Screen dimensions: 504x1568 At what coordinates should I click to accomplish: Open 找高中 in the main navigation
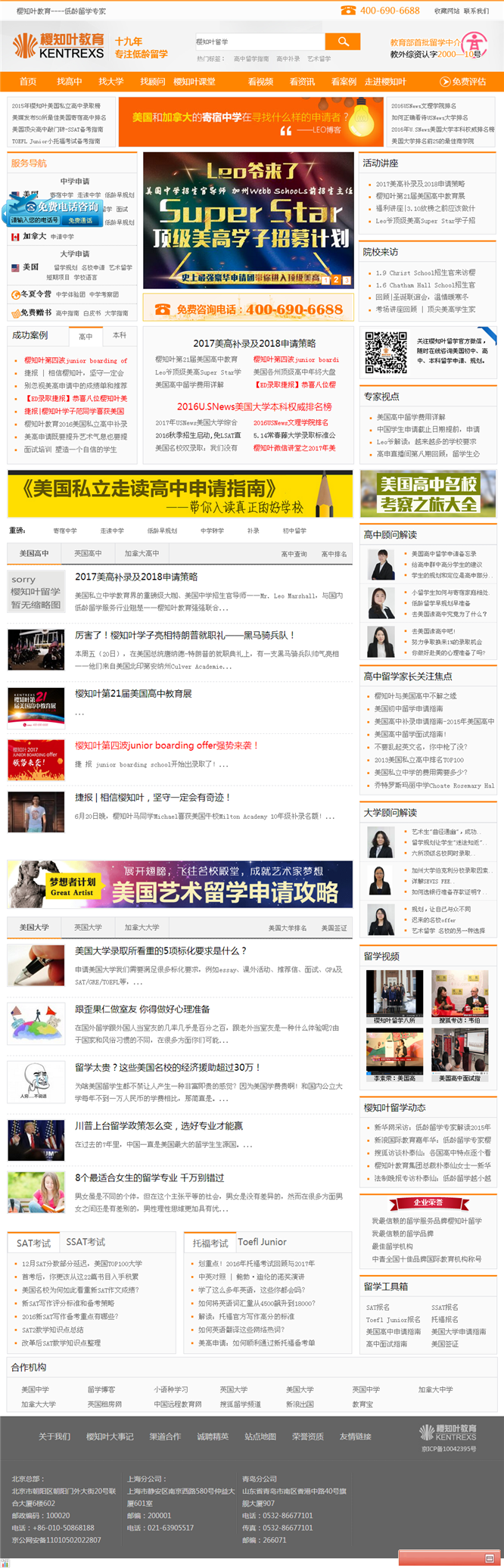69,82
